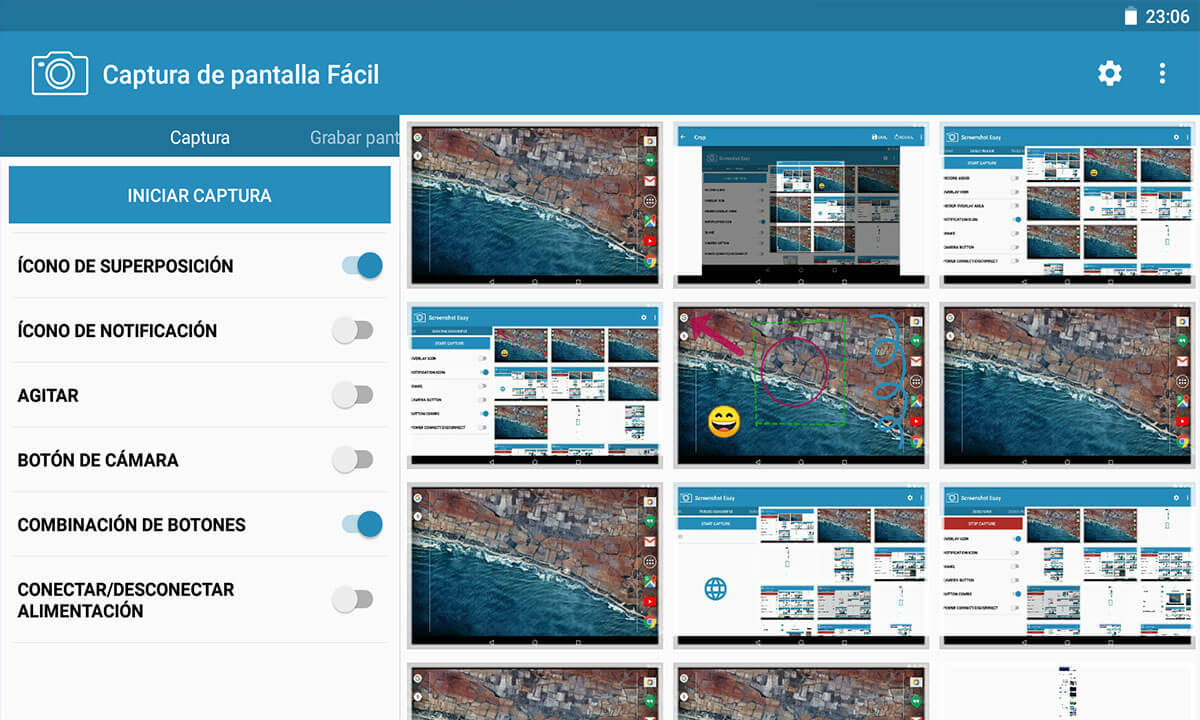The image size is (1200, 720).
Task: Open the thumbnail showing the blue globe icon
Action: [801, 566]
